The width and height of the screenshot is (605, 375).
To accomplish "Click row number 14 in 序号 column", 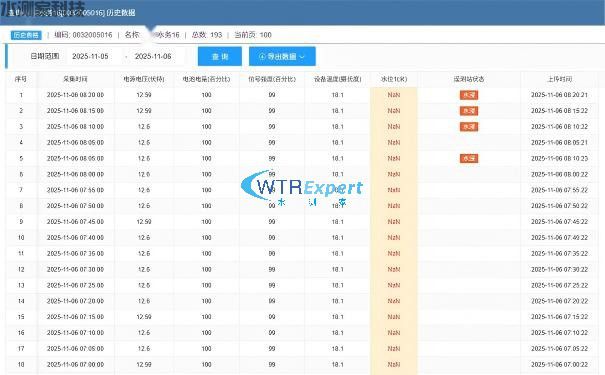I will tap(21, 301).
